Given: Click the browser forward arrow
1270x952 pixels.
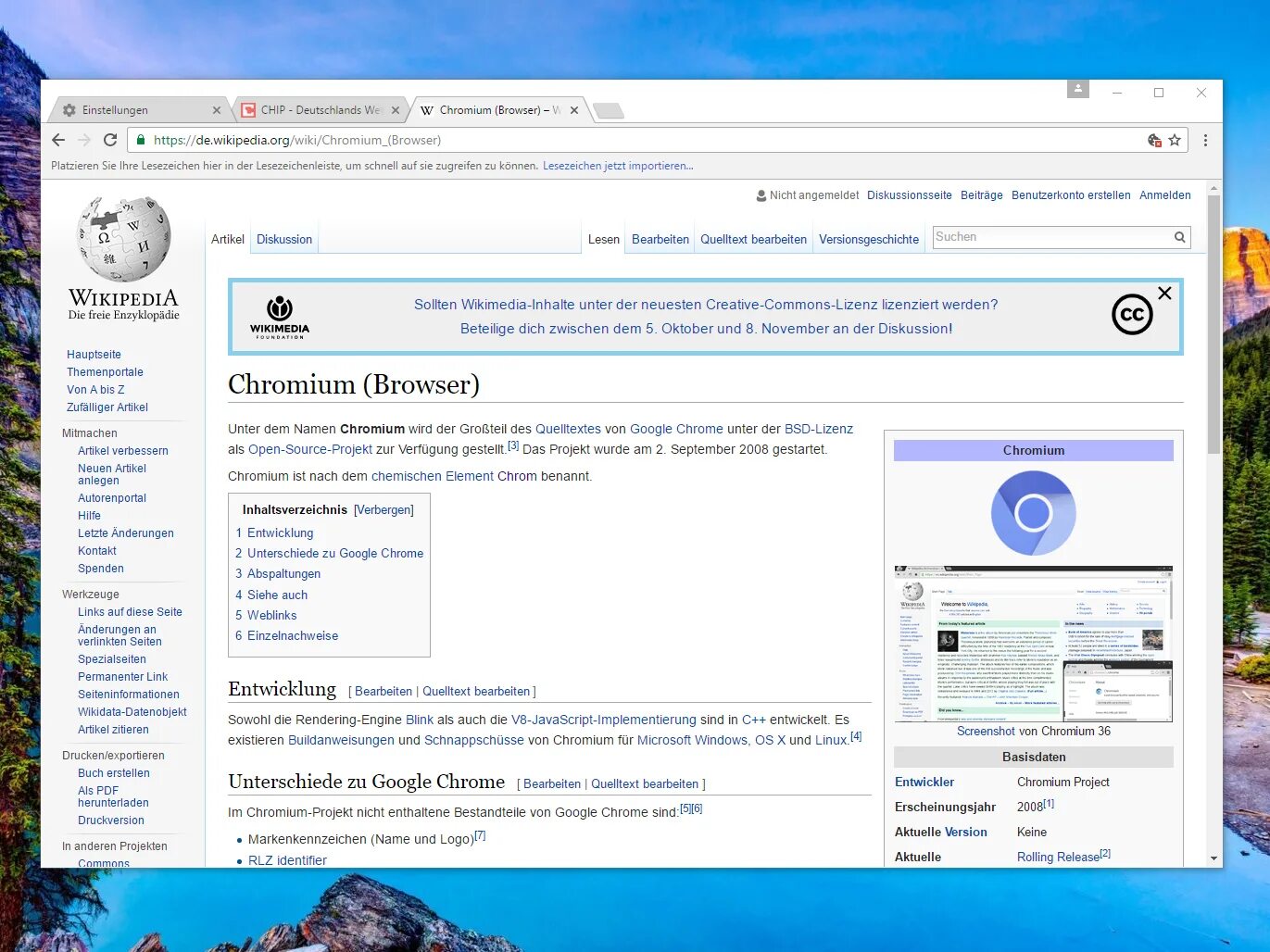Looking at the screenshot, I should [84, 140].
